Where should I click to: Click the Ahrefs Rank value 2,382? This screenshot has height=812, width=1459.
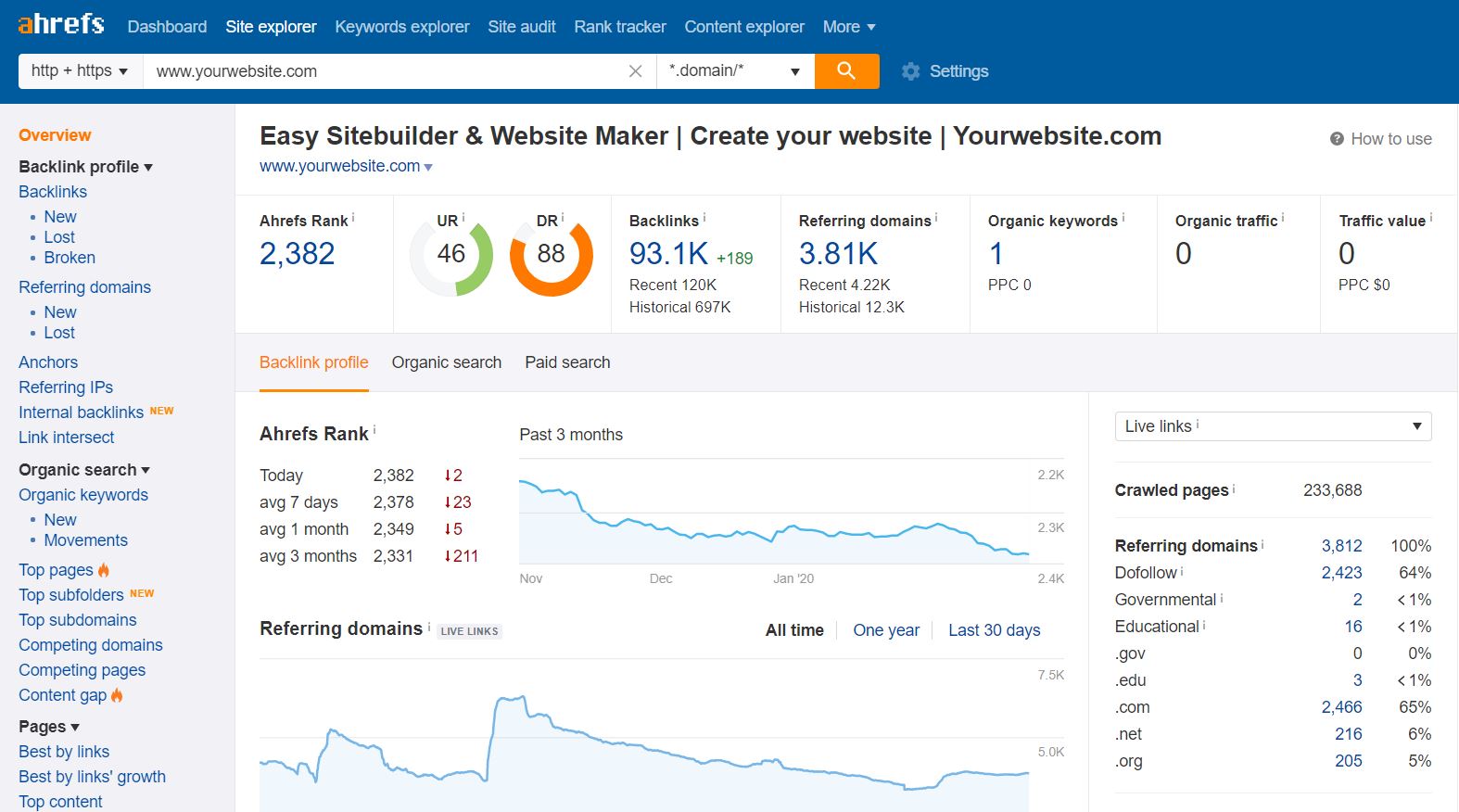pyautogui.click(x=297, y=253)
